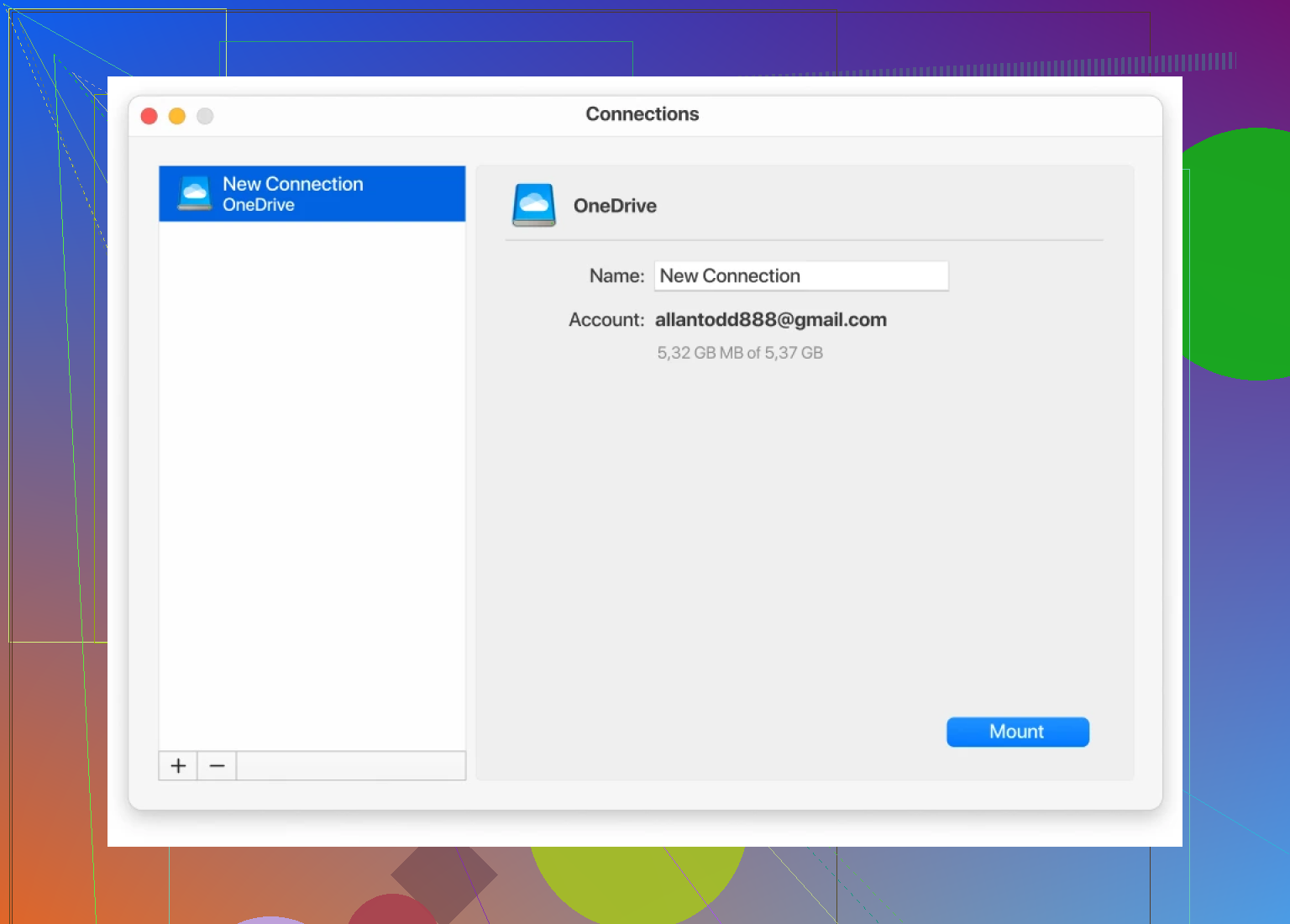The height and width of the screenshot is (924, 1290).
Task: Click the OneDrive heading in details pane
Action: tap(615, 206)
